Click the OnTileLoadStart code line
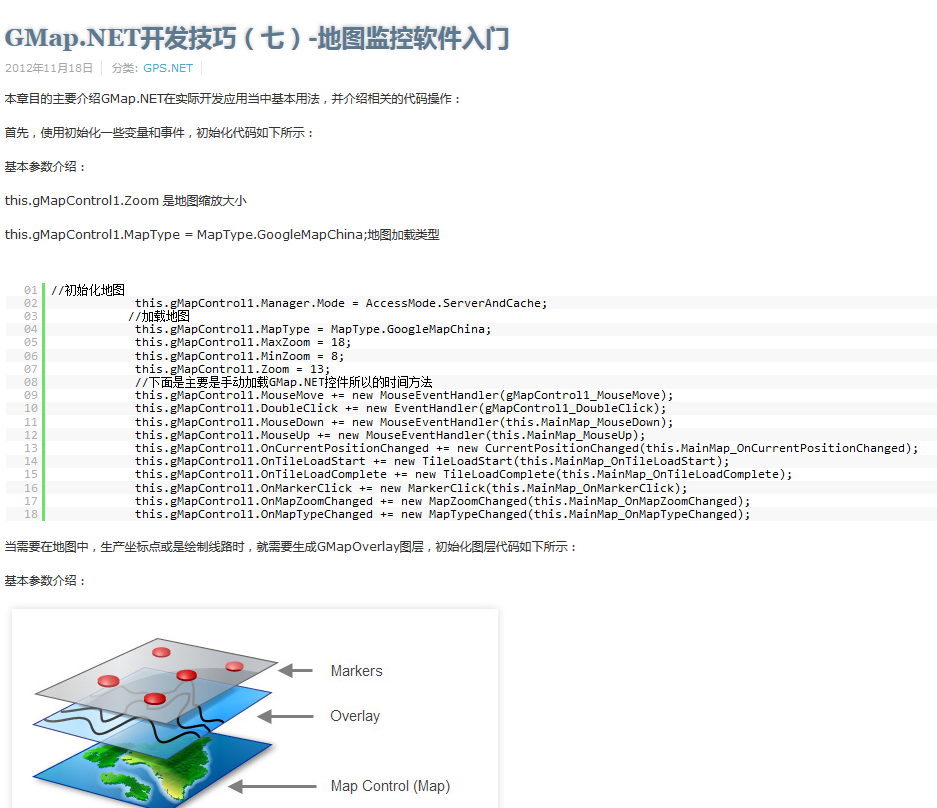Viewport: 937px width, 808px height. point(432,461)
